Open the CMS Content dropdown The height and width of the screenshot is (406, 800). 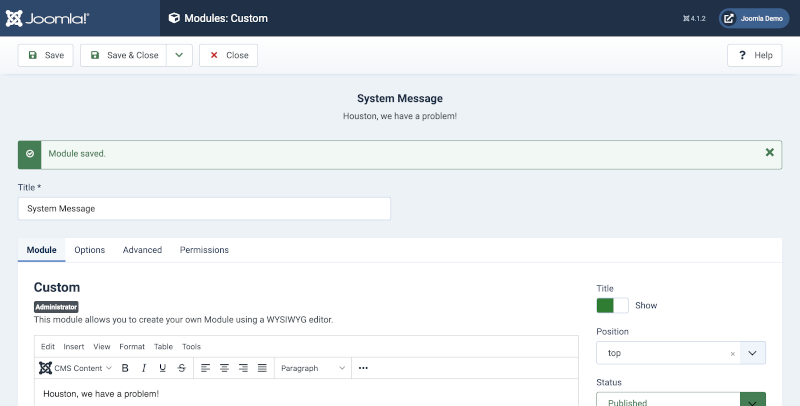(x=76, y=368)
